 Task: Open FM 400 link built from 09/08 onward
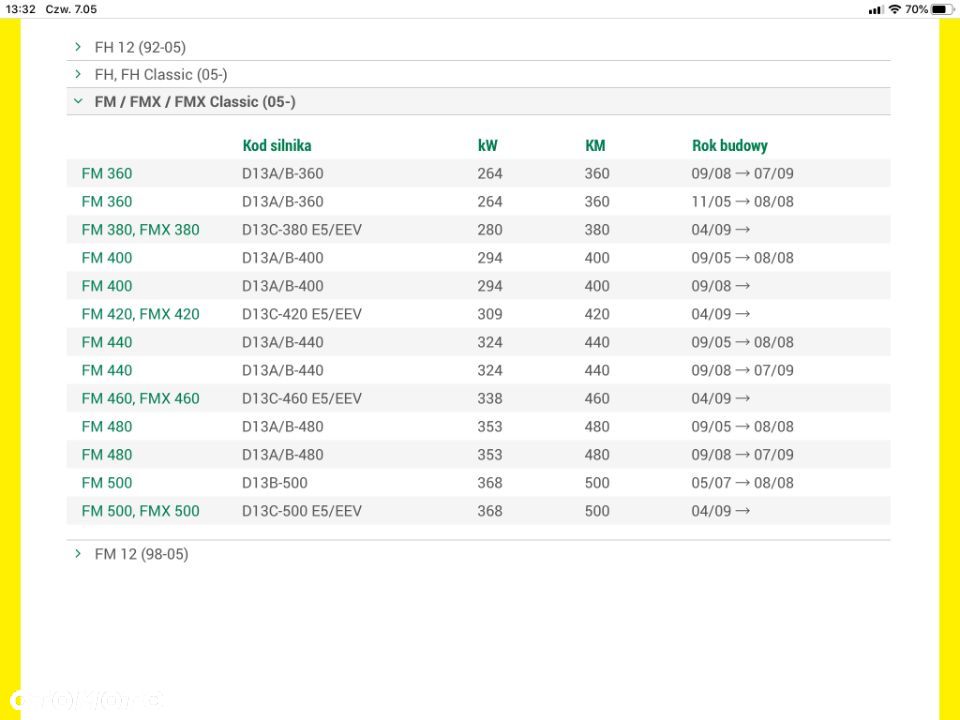pos(107,286)
